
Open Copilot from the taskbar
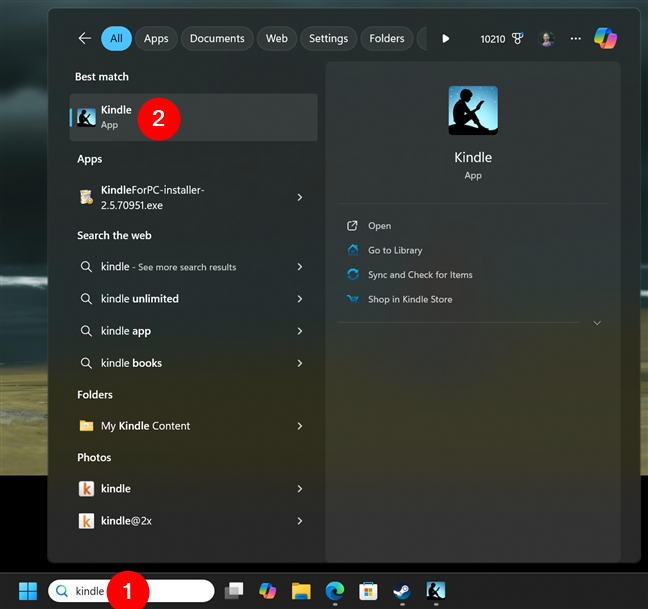(x=267, y=591)
